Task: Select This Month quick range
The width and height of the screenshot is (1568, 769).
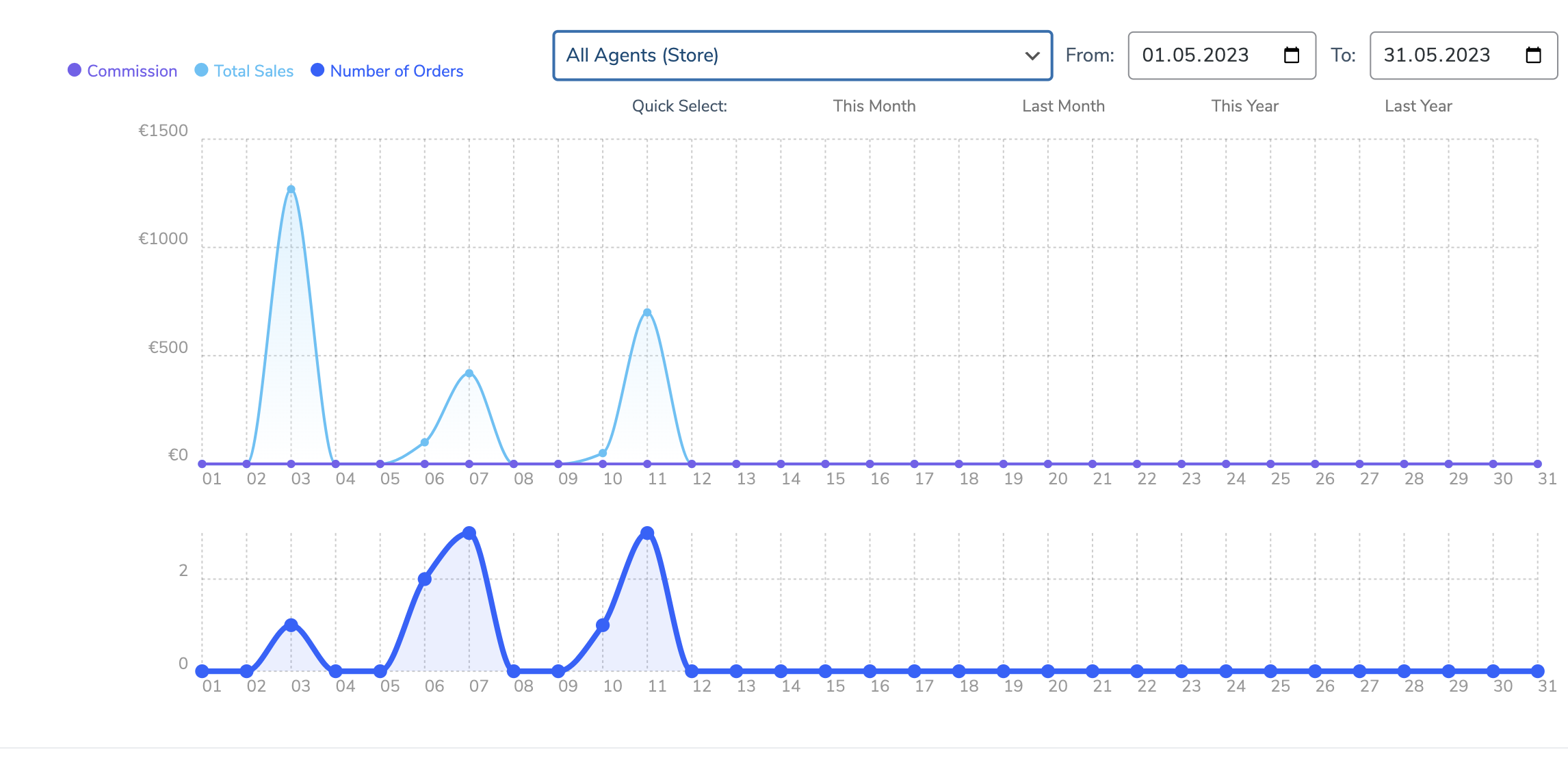Action: pyautogui.click(x=874, y=106)
